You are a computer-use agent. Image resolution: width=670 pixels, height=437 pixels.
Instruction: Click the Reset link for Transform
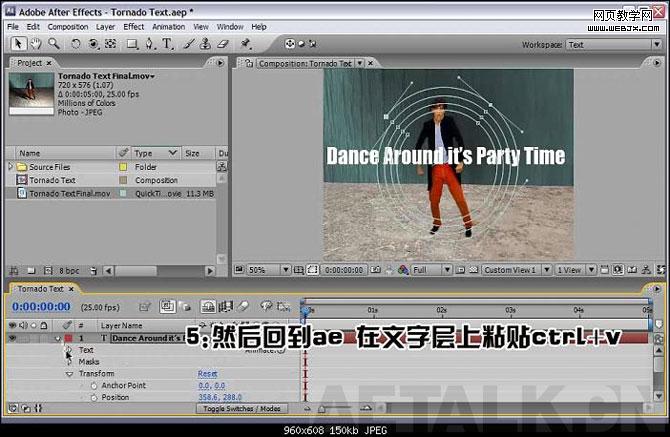click(208, 374)
